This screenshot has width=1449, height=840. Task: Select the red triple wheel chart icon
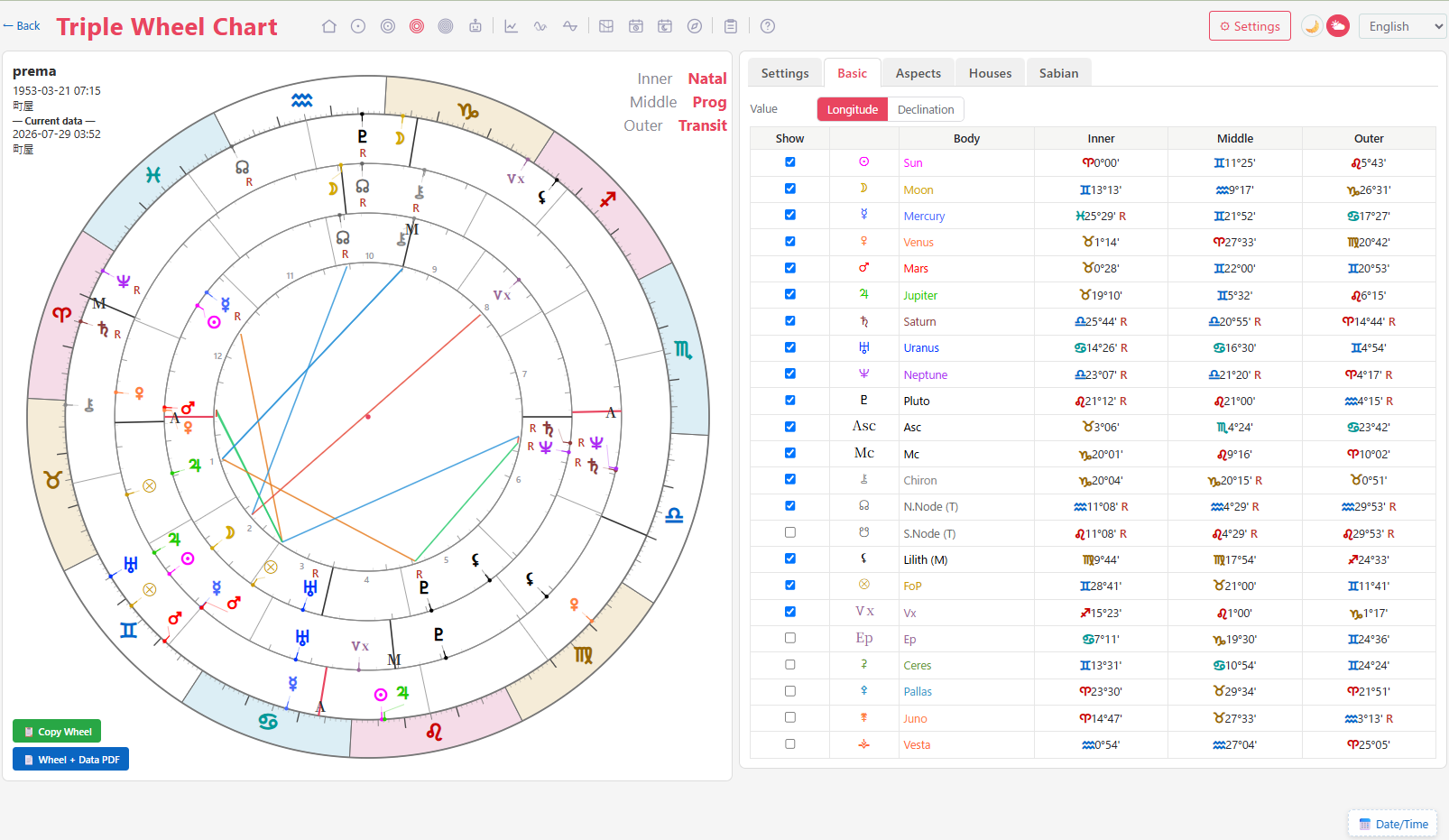coord(417,26)
